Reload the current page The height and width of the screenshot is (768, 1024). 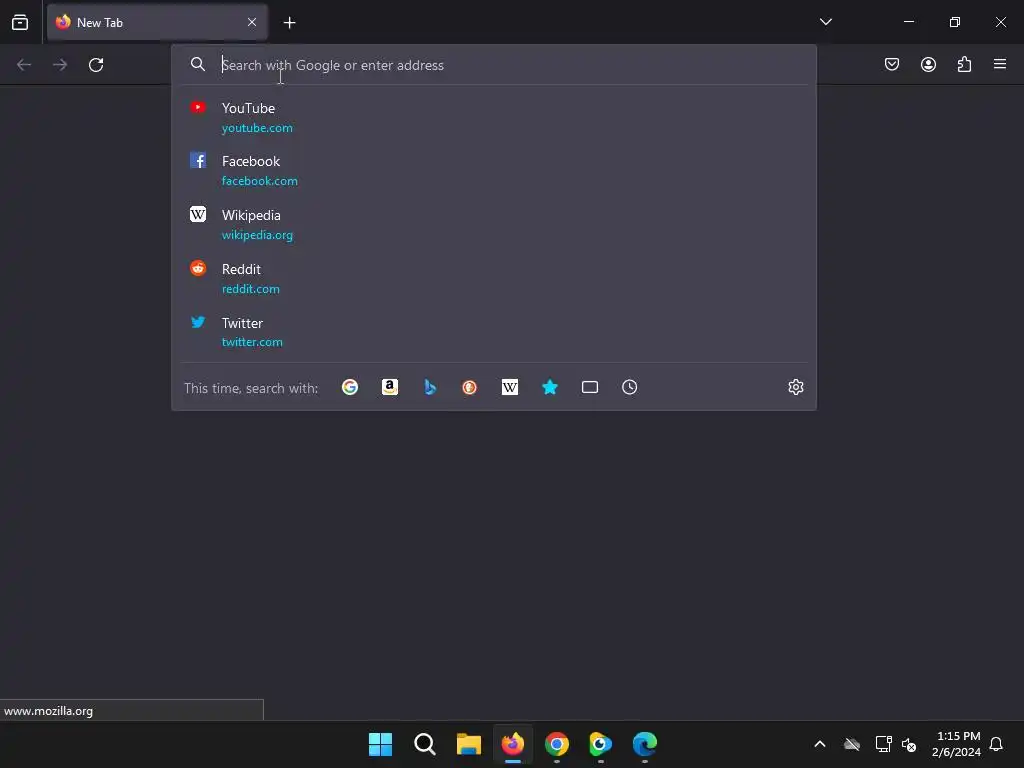(96, 65)
